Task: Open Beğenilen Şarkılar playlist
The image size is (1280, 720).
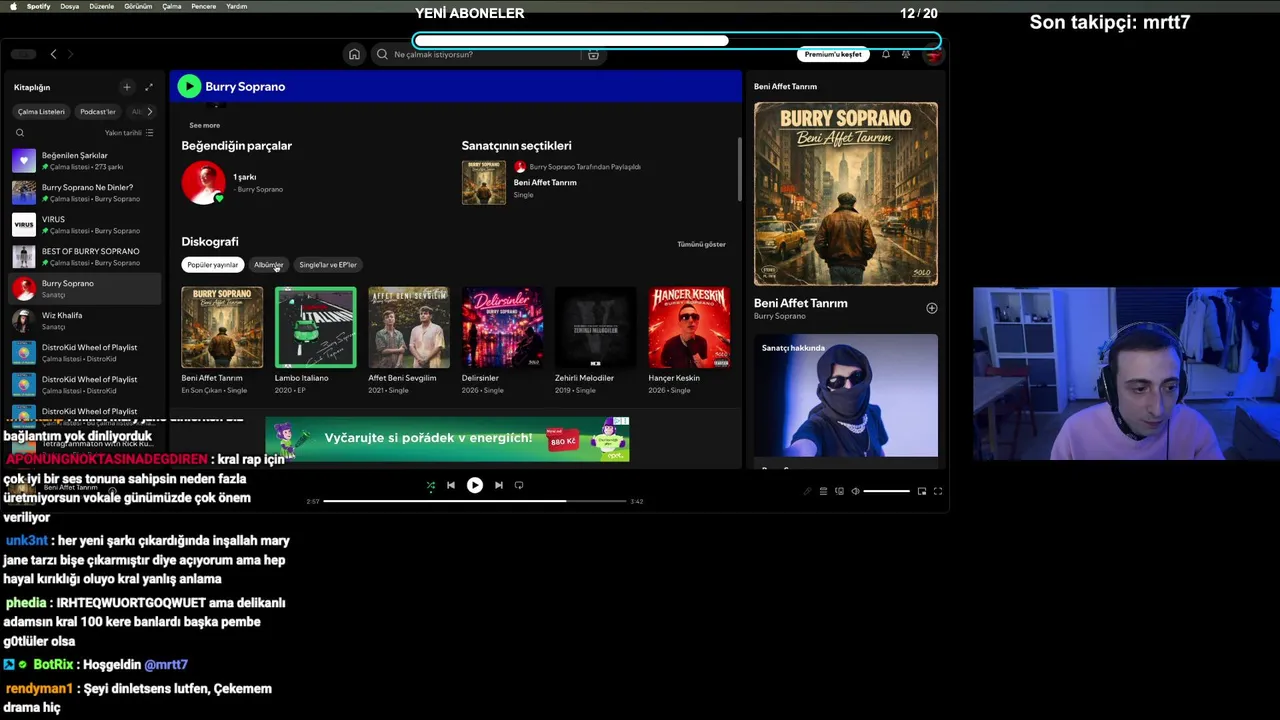Action: pos(84,160)
